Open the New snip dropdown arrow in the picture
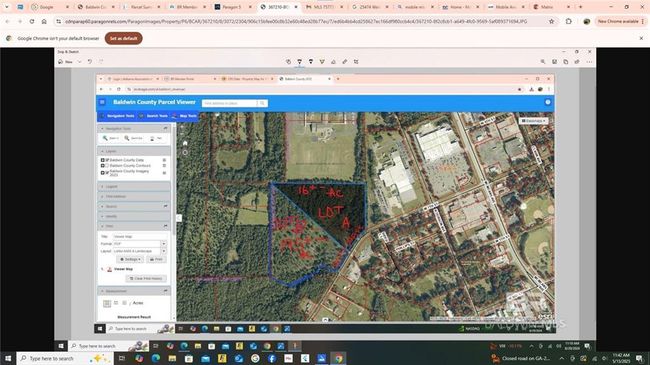This screenshot has width=650, height=365. coord(79,62)
